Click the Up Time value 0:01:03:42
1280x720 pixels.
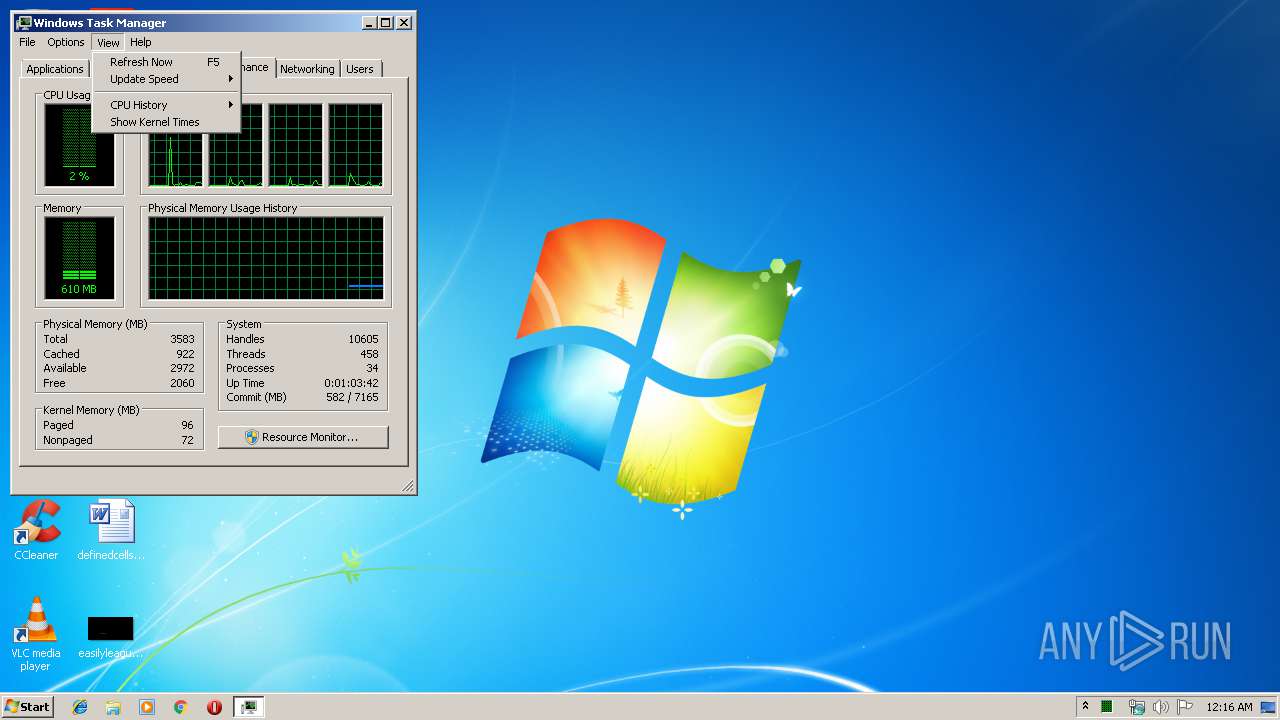351,383
